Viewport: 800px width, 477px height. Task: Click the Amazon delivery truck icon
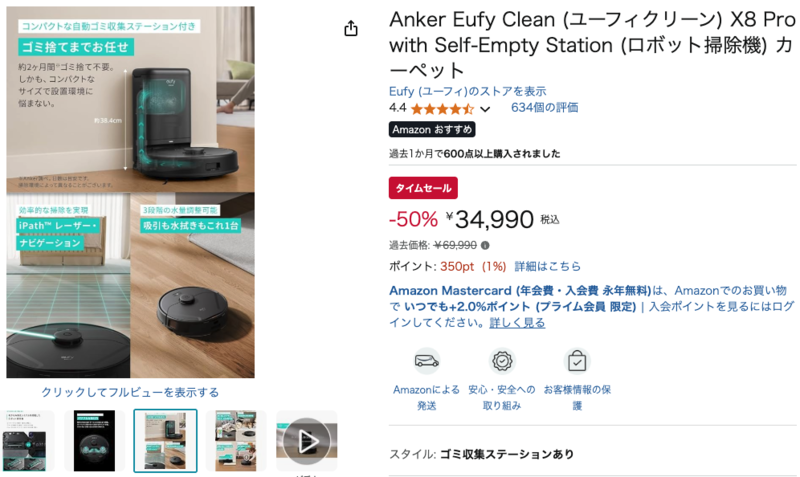point(427,361)
